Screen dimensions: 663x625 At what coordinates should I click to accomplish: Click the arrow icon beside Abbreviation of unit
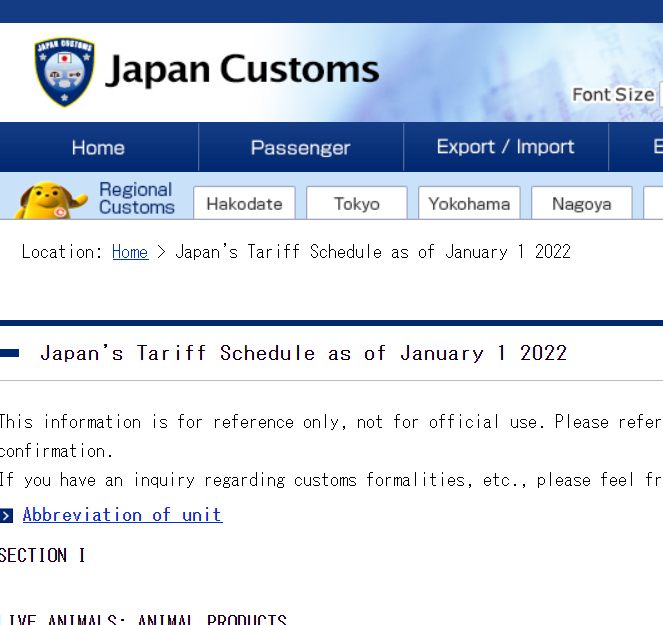click(6, 516)
